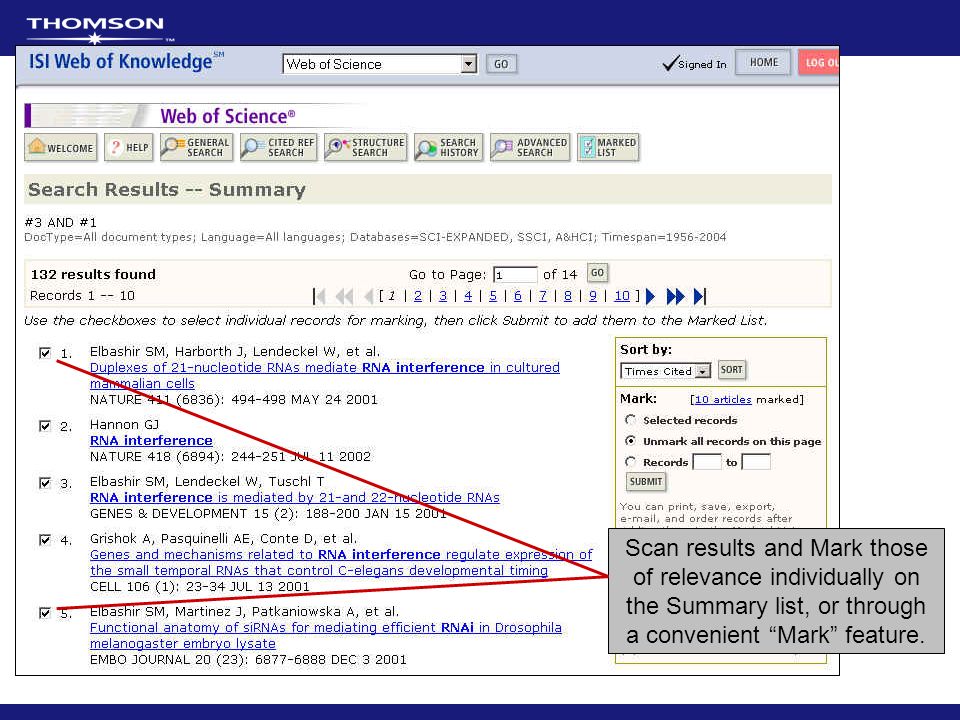Uncheck record 2 Hannon GJ checkbox
This screenshot has height=720, width=960.
(x=45, y=426)
